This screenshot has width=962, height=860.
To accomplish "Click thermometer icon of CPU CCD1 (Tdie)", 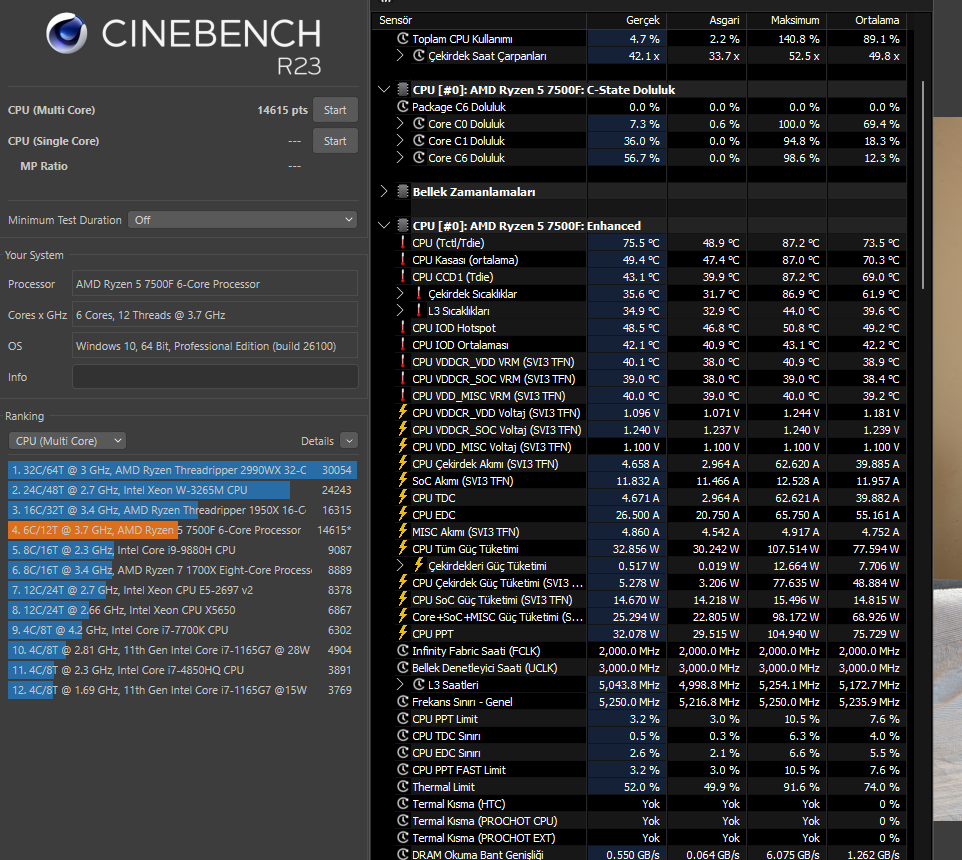I will pos(403,277).
